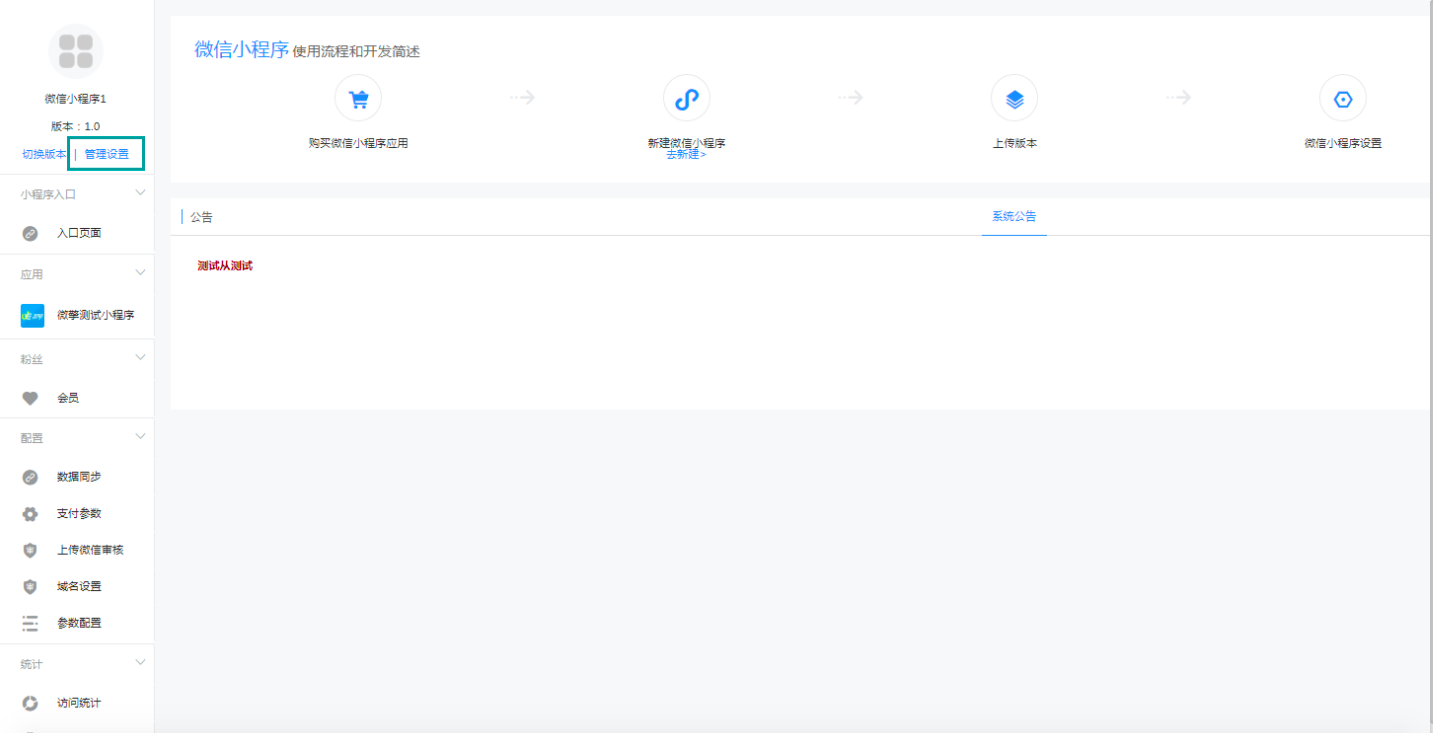Click the gear icon beside 支付参数
The height and width of the screenshot is (733, 1433).
[30, 514]
